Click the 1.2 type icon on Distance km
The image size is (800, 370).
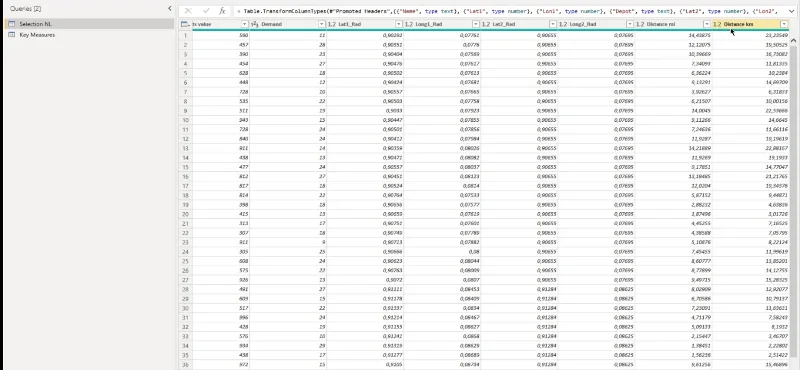(717, 24)
